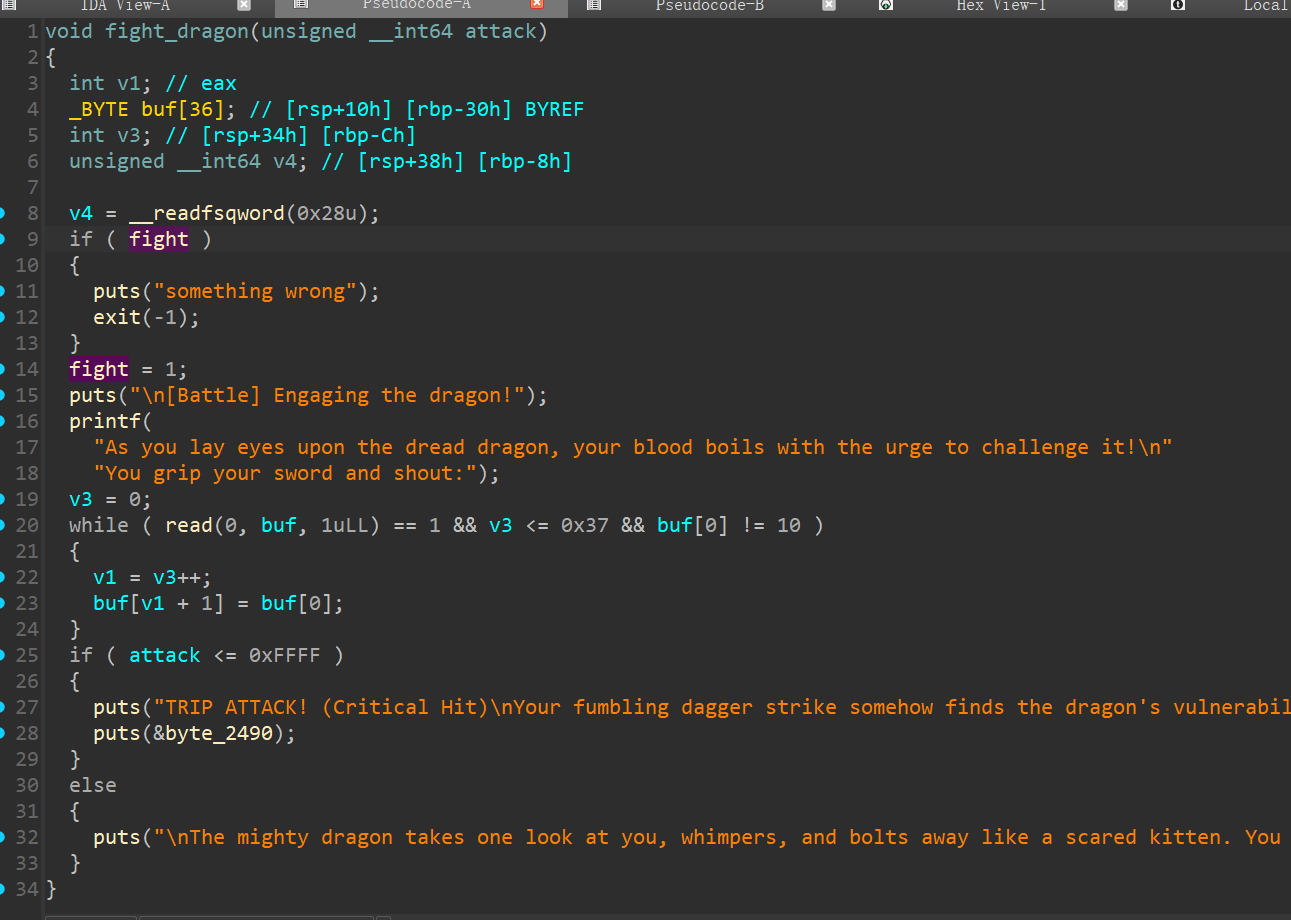Click the exit function call
Viewport: 1291px width, 920px height.
(116, 317)
